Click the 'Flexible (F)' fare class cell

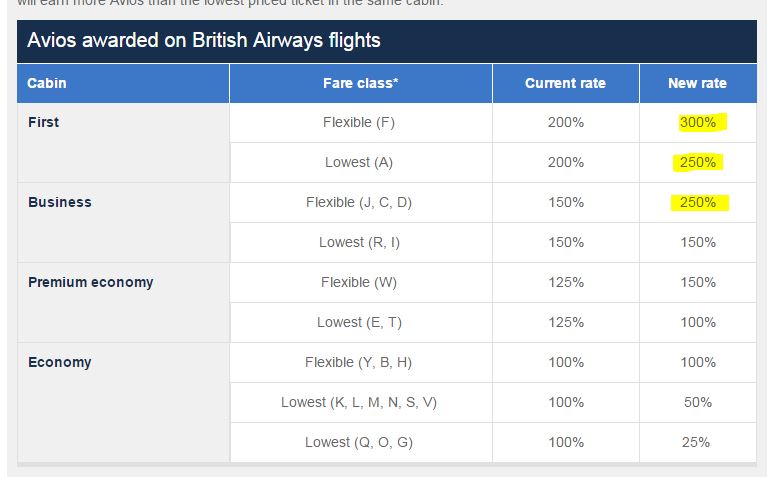click(360, 122)
